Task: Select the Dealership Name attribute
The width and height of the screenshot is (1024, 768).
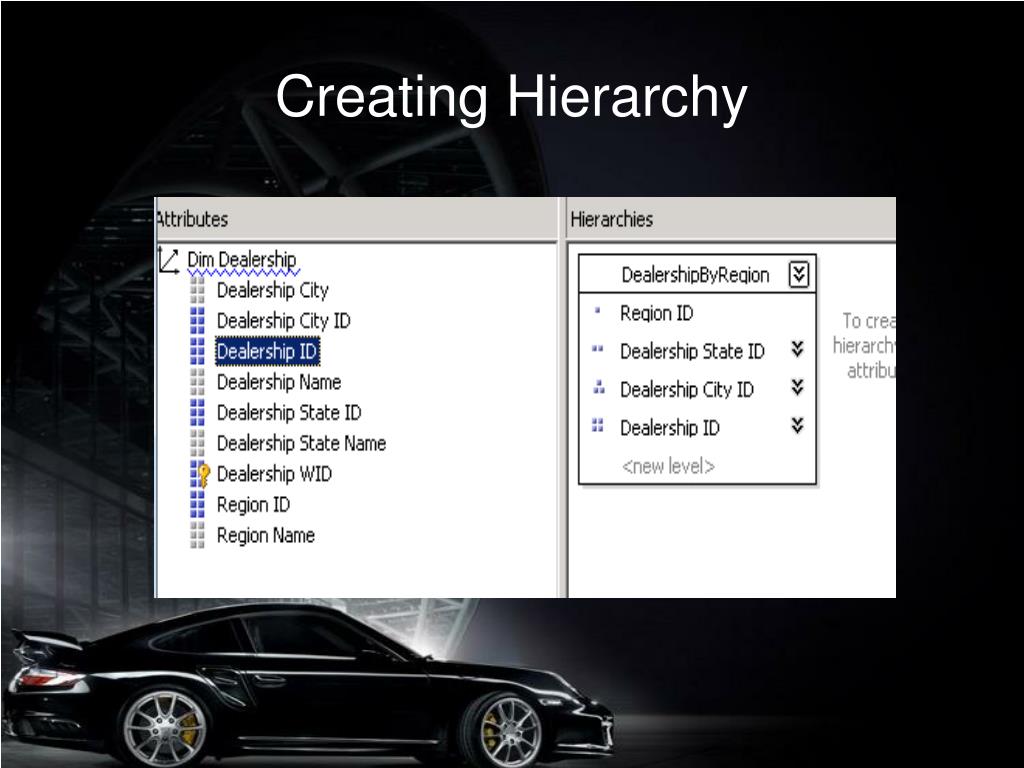Action: pos(279,382)
